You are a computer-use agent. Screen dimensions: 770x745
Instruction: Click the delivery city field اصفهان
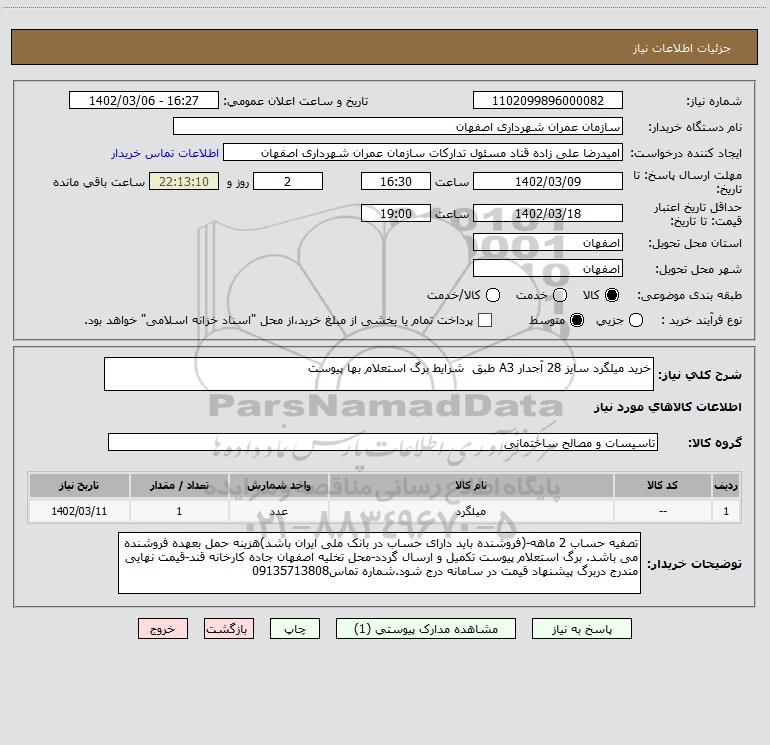548,269
